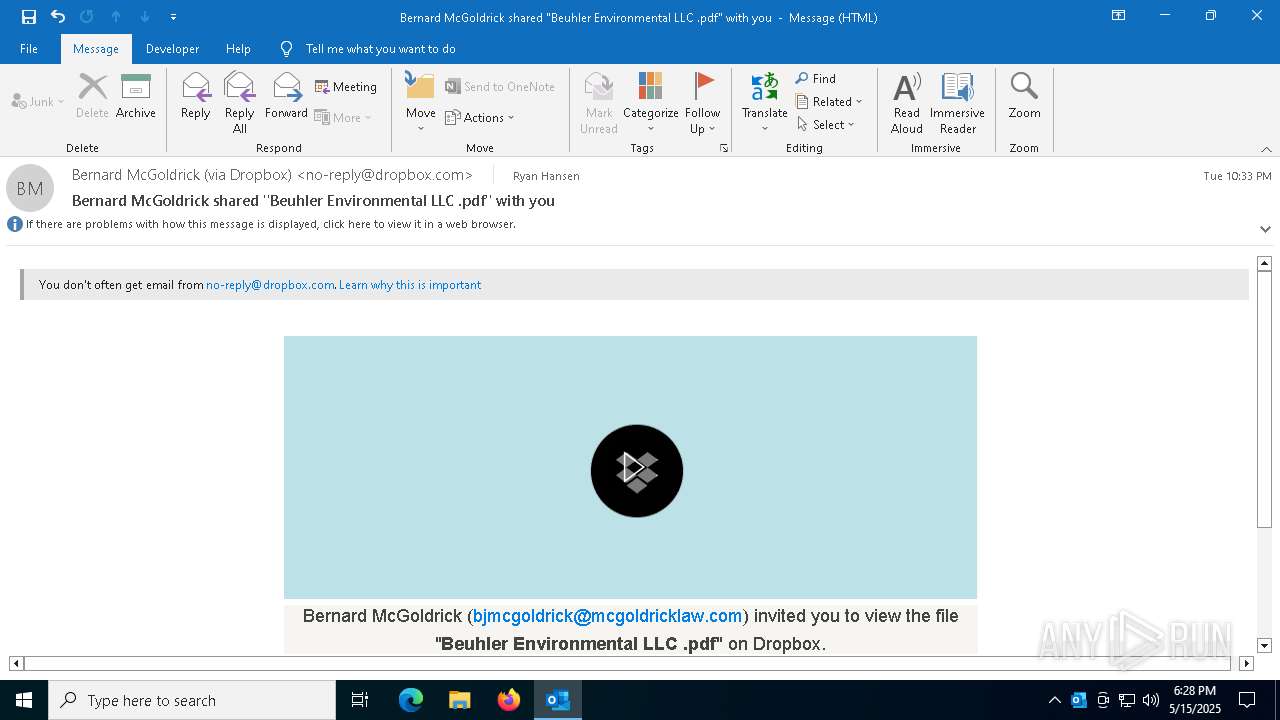1280x720 pixels.
Task: Open the Developer tab
Action: 172,49
